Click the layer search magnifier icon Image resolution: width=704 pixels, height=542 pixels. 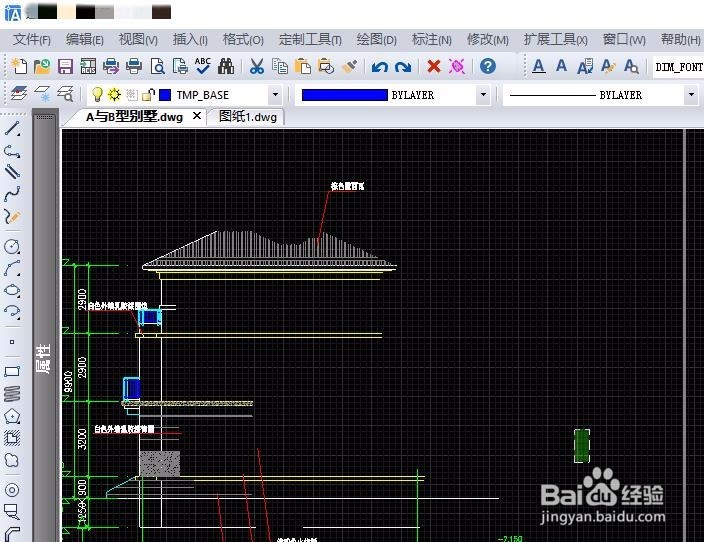click(x=66, y=94)
